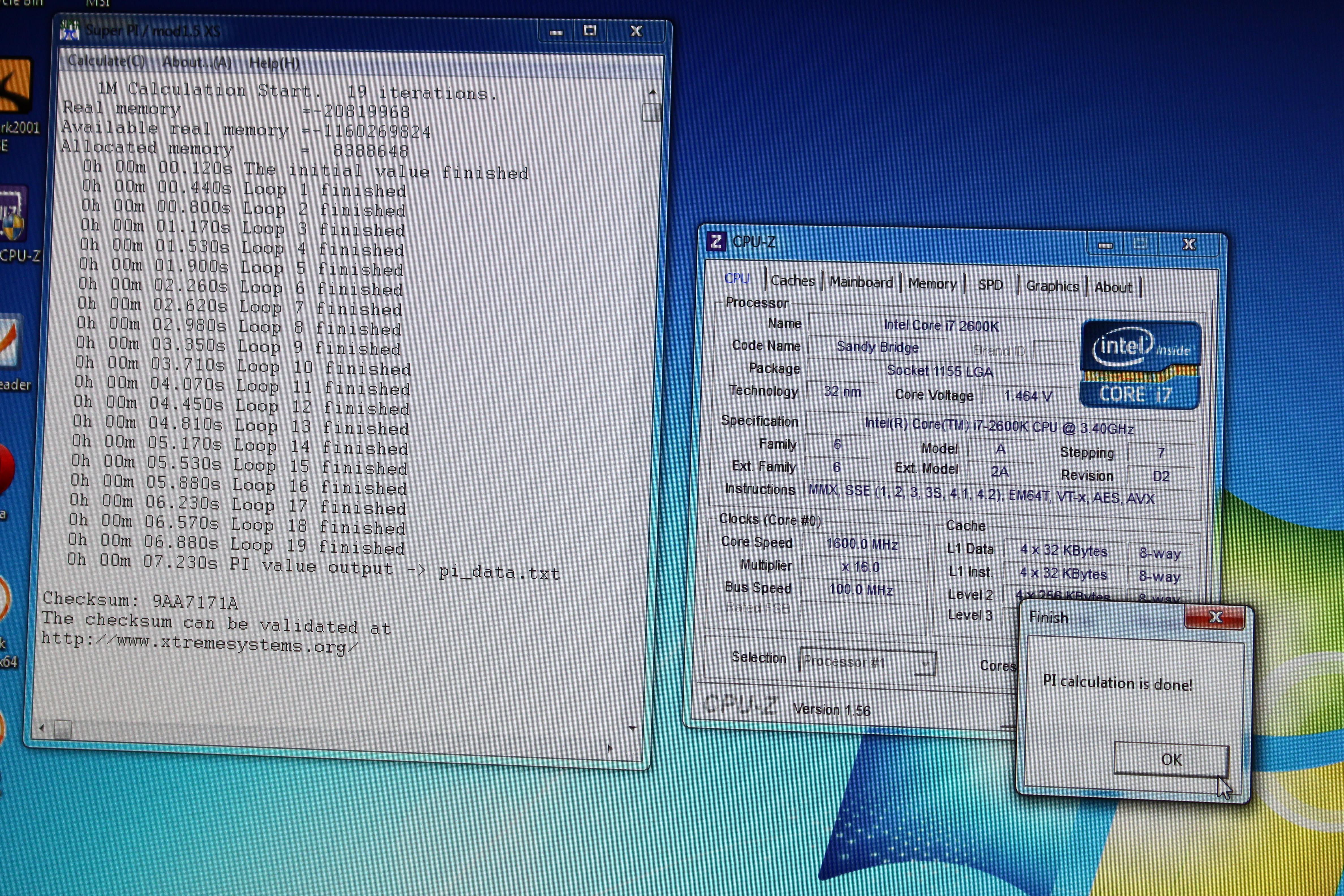Click the Super PI horizontal scrollbar thumb
Viewport: 1344px width, 896px height.
click(63, 729)
